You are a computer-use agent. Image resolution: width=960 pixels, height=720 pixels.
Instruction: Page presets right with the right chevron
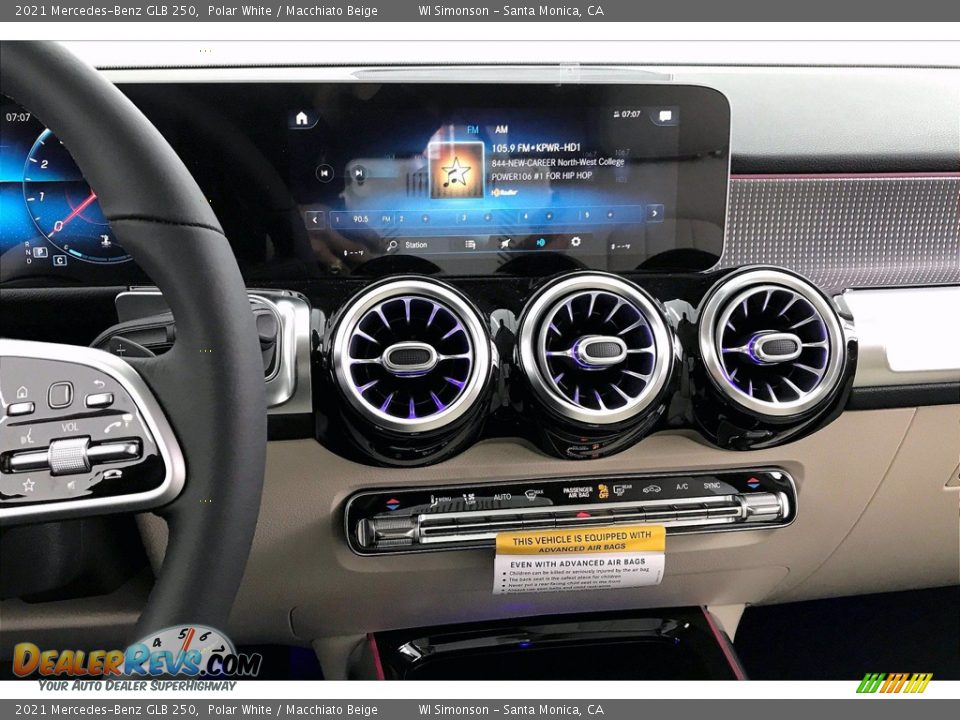[x=654, y=213]
